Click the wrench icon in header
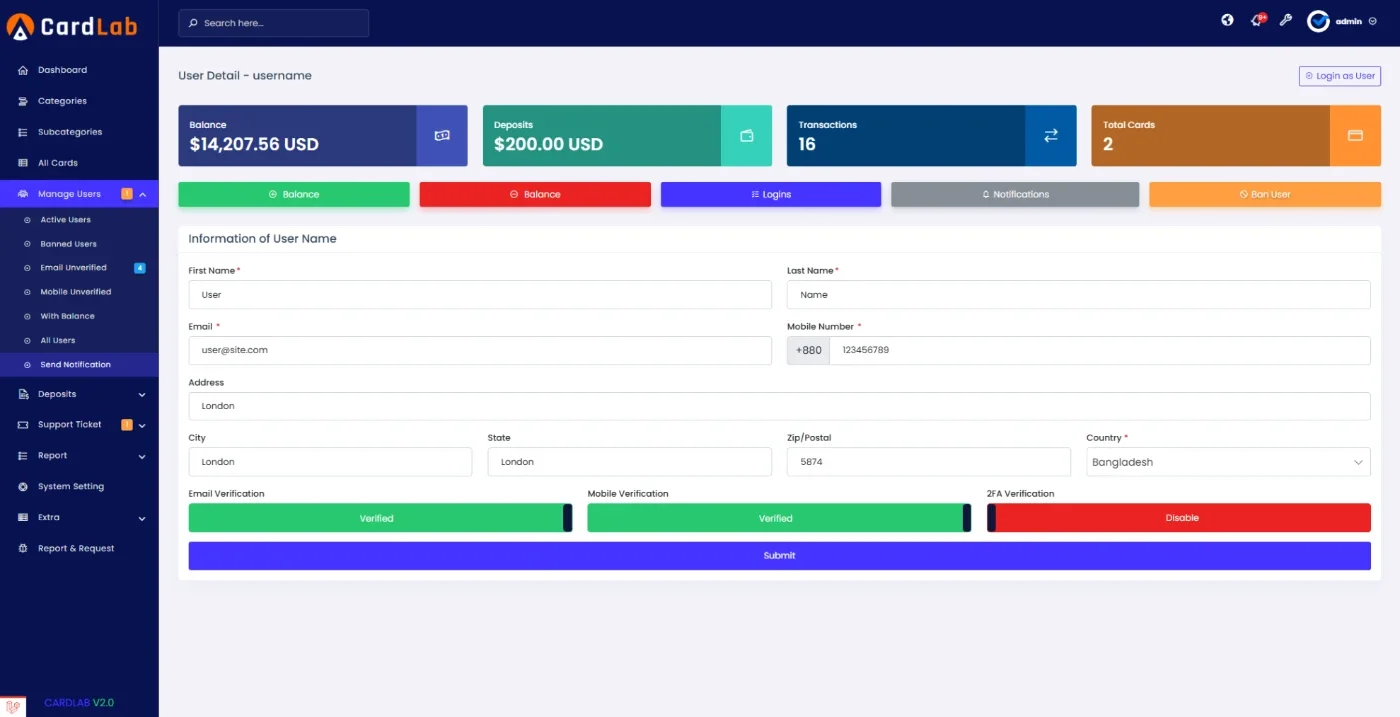 tap(1286, 20)
